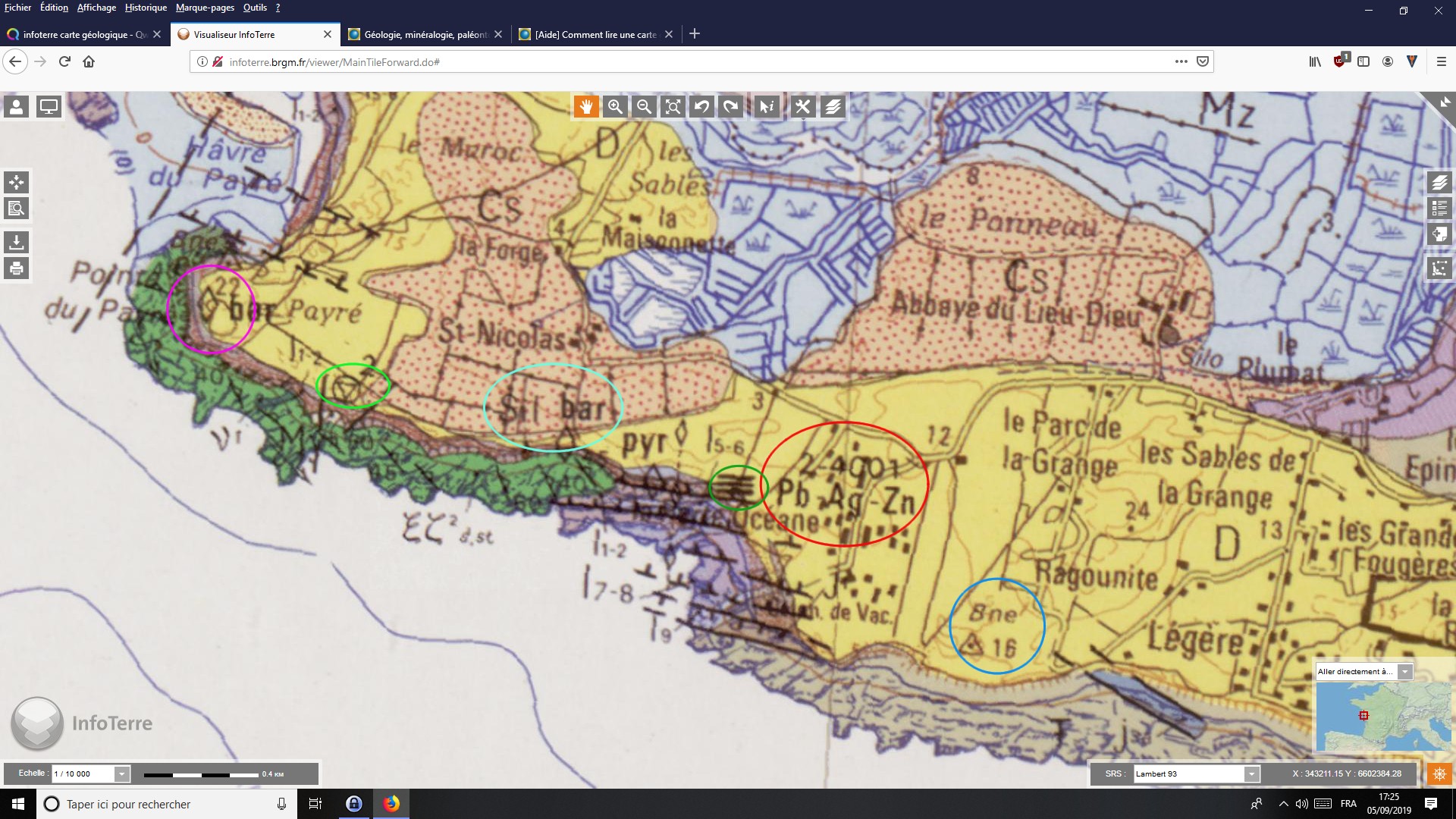Image resolution: width=1456 pixels, height=819 pixels.
Task: Activate the info query pointer tool
Action: [767, 107]
